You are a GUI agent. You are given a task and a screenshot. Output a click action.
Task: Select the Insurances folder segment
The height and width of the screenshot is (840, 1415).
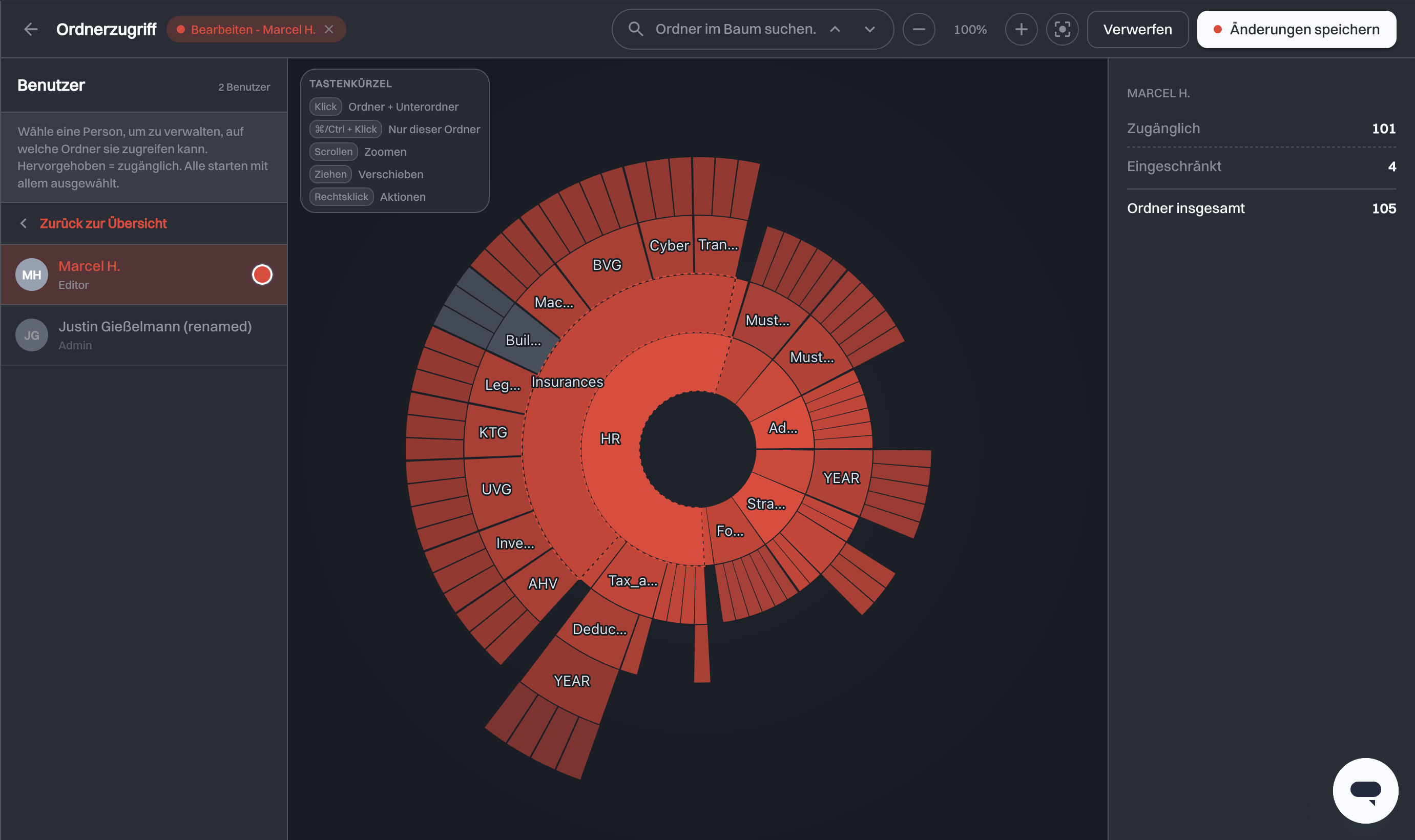tap(567, 382)
